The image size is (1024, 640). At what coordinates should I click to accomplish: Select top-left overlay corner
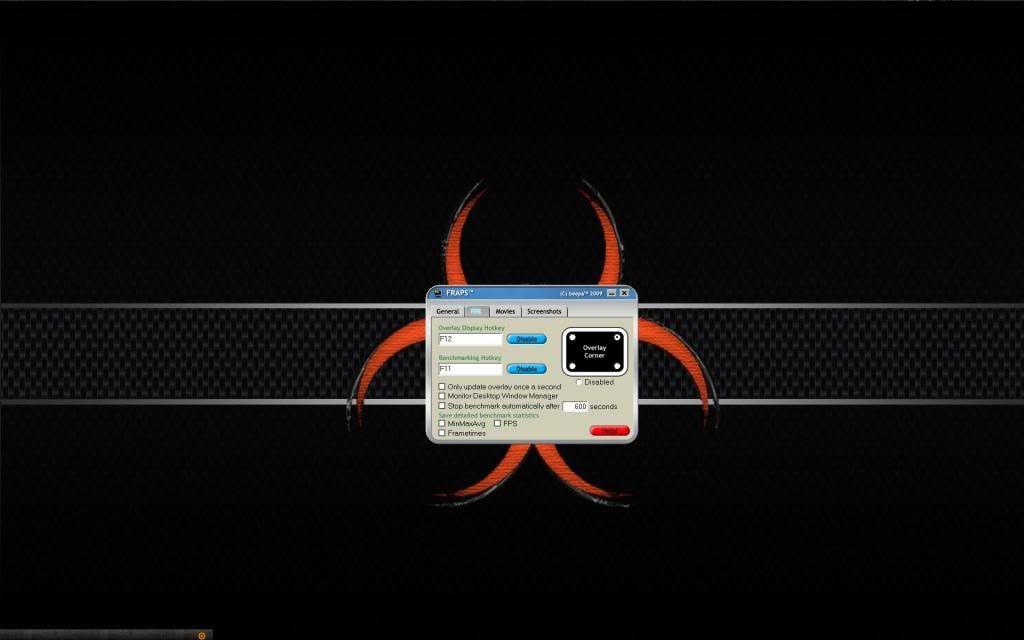(x=572, y=338)
